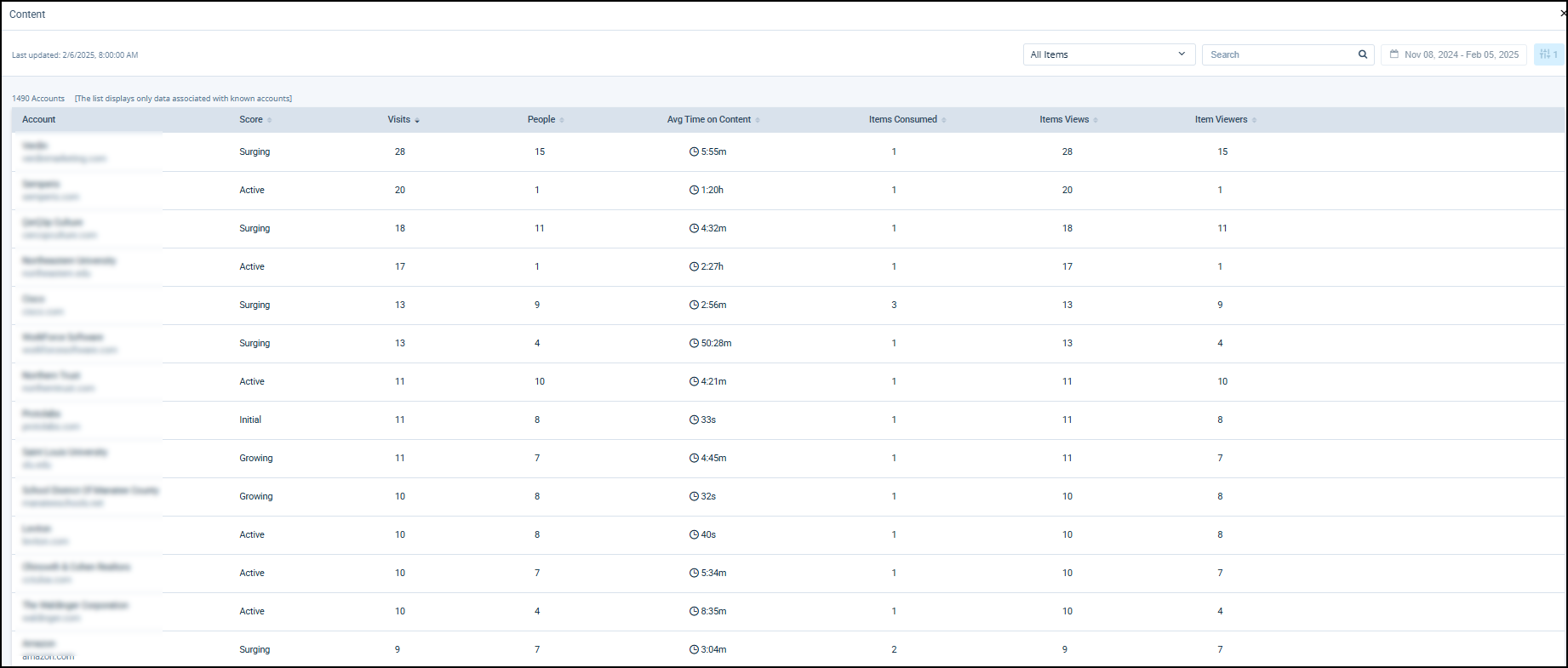Click sort icon beside Items Consumed
1568x668 pixels.
click(x=944, y=120)
